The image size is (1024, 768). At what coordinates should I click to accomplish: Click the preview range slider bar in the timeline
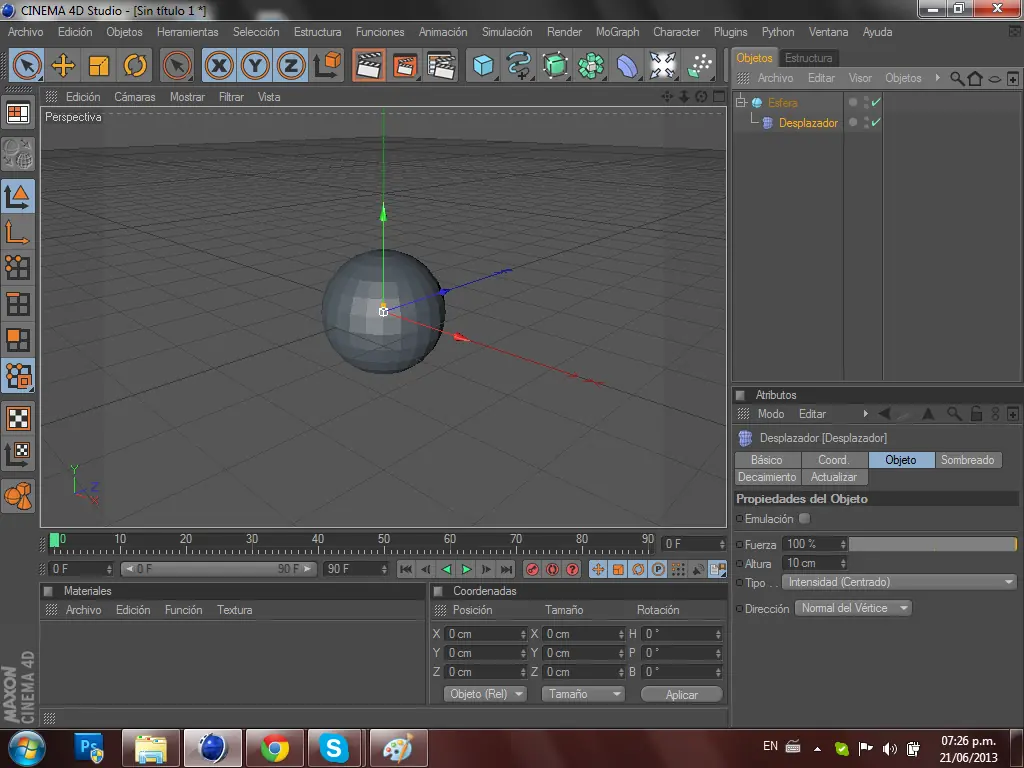point(219,569)
